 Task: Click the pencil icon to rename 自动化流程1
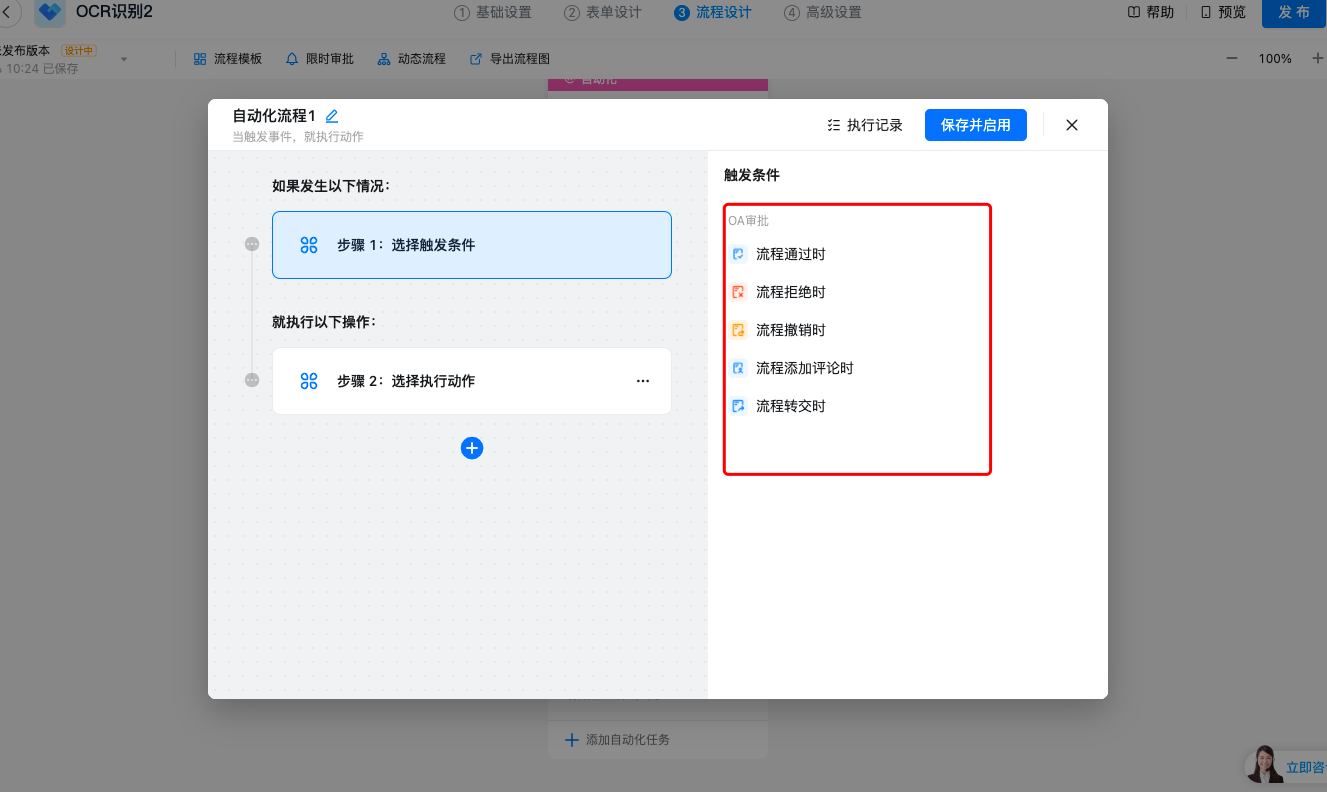pyautogui.click(x=332, y=116)
